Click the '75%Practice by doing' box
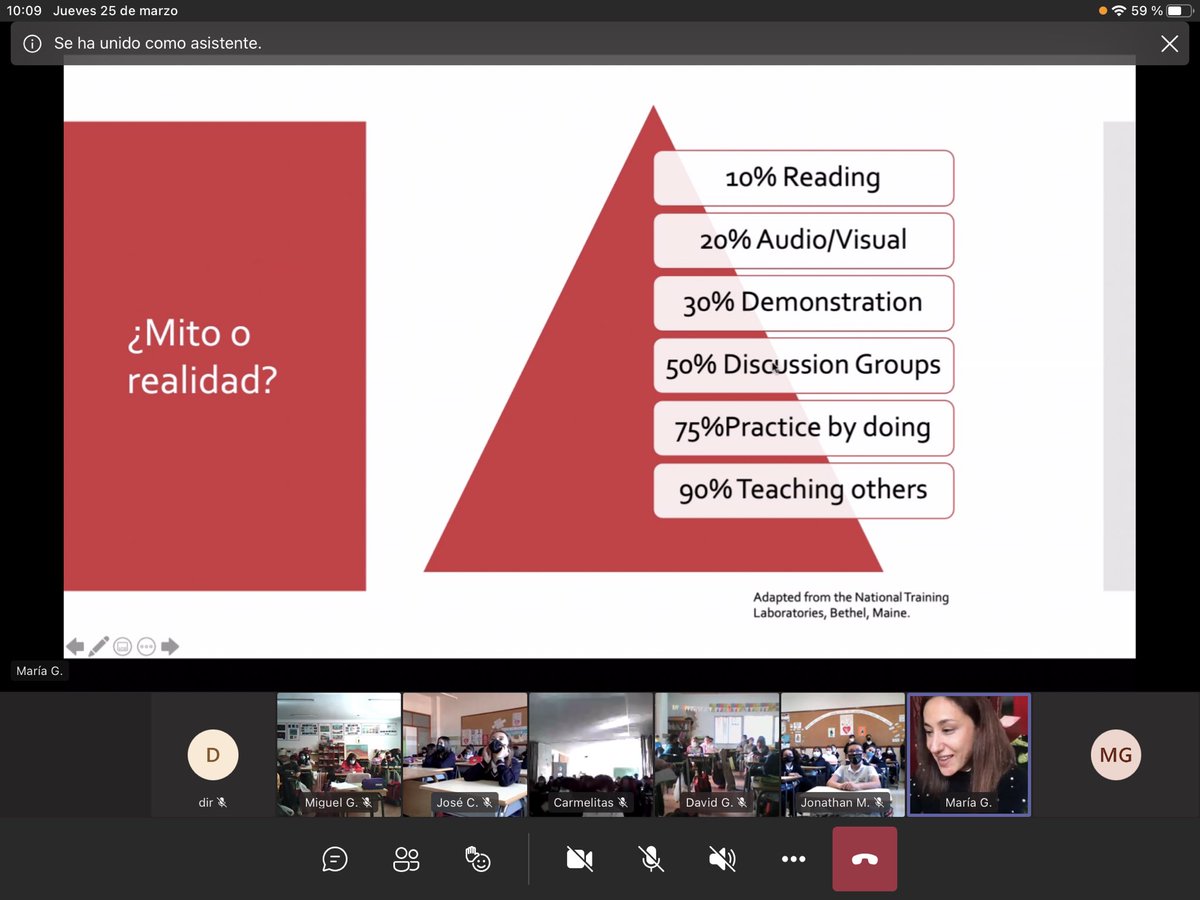The width and height of the screenshot is (1200, 900). click(x=804, y=428)
